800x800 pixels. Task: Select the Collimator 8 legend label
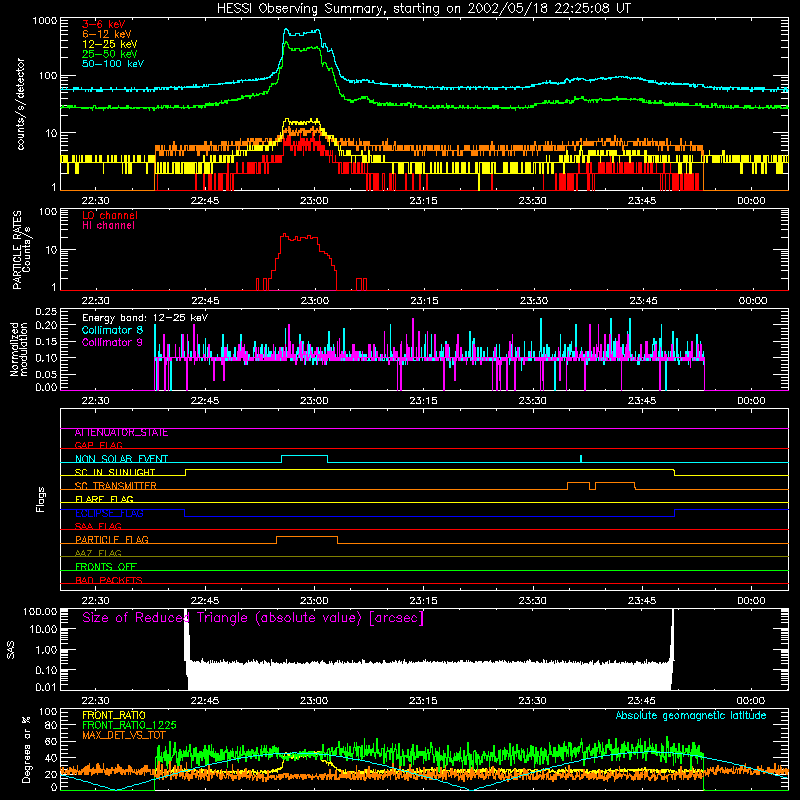pyautogui.click(x=112, y=330)
